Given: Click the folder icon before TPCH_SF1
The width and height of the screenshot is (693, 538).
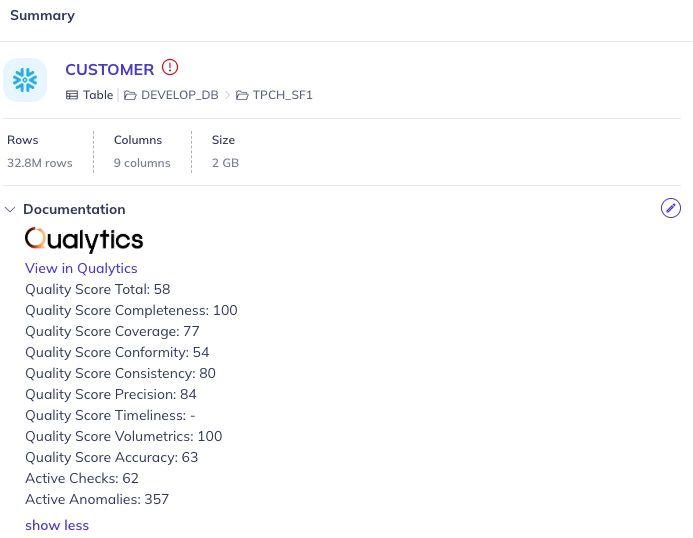Looking at the screenshot, I should coord(242,95).
